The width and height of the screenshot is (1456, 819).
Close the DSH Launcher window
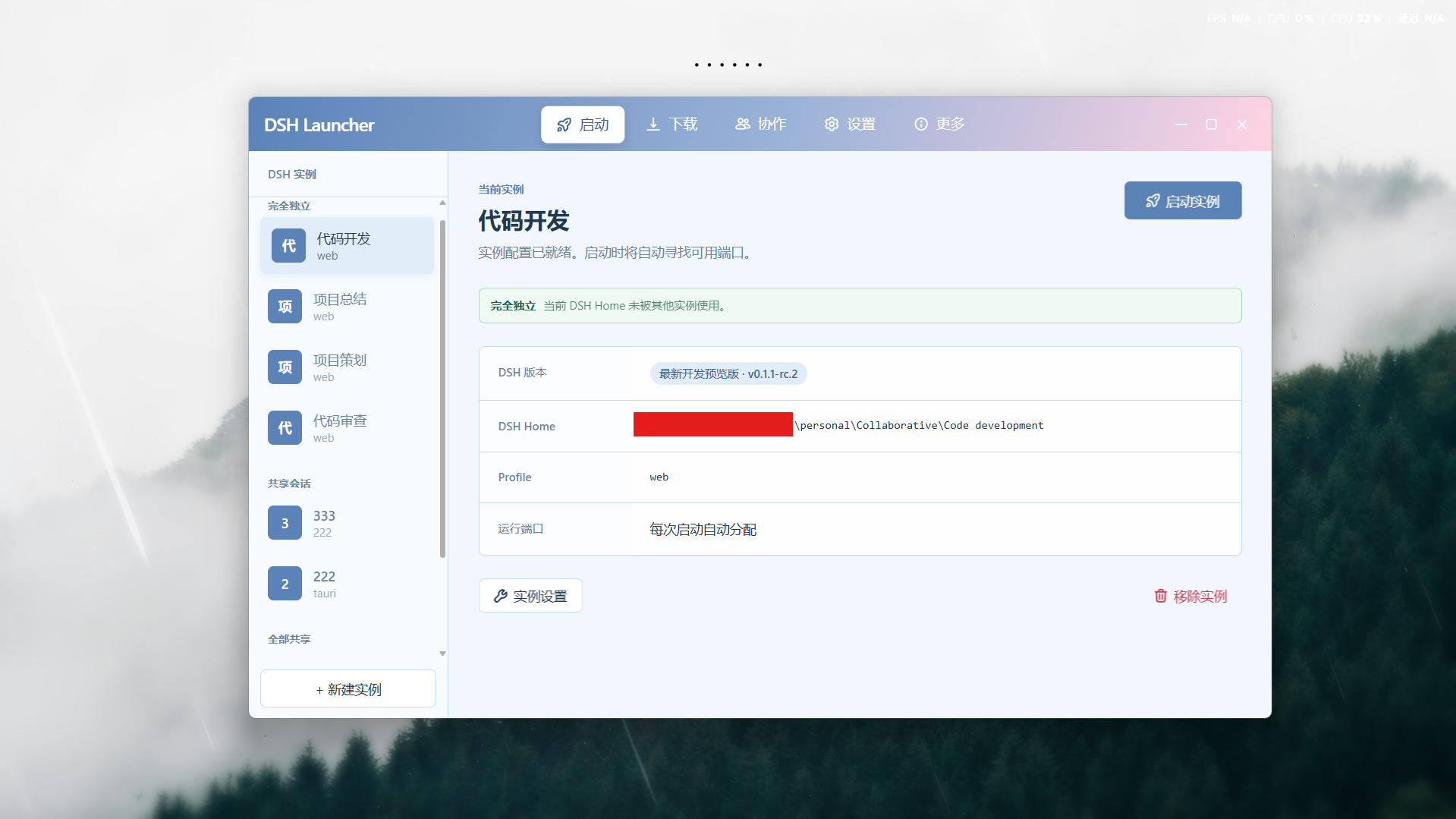1242,124
